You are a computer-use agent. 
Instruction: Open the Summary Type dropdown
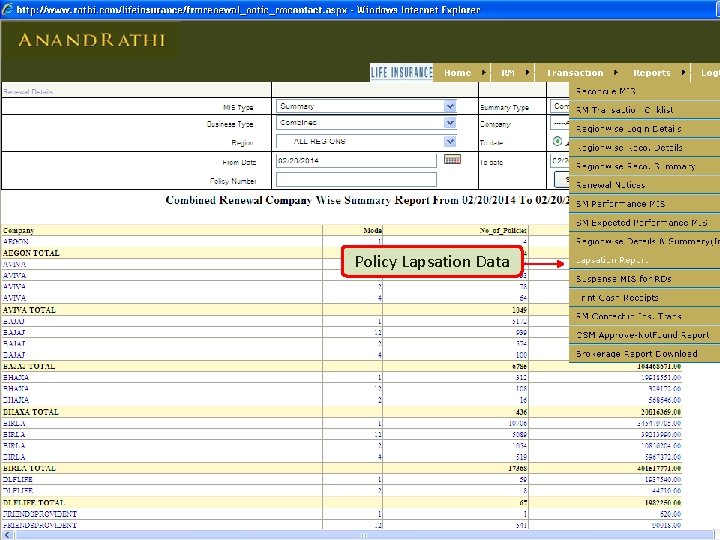pyautogui.click(x=560, y=107)
